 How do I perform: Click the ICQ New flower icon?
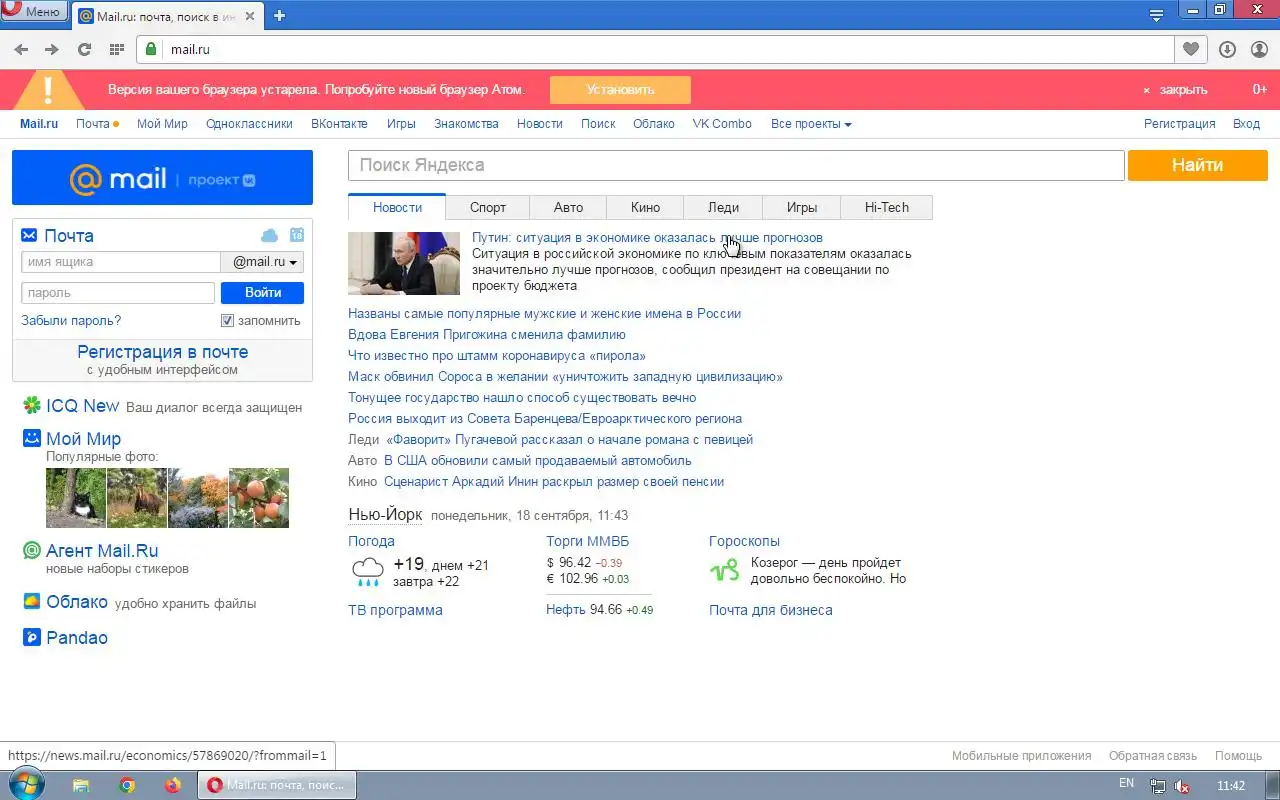(32, 405)
